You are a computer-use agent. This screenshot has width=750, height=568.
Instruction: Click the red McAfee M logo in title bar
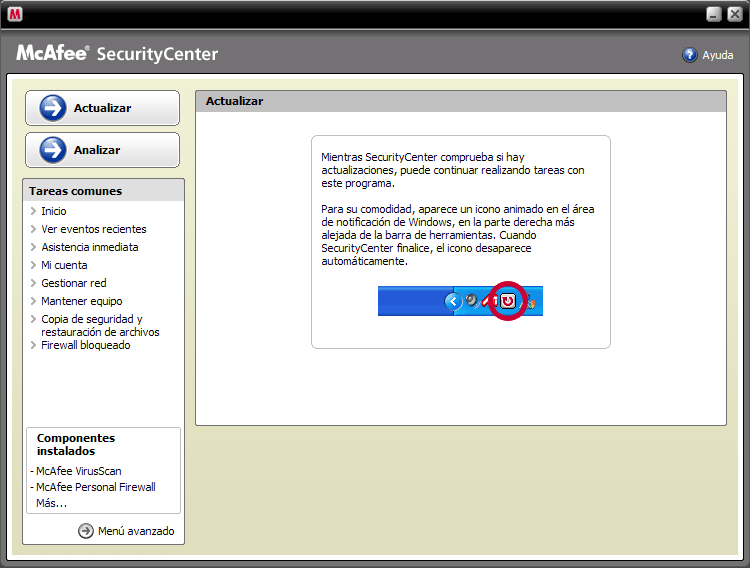click(15, 15)
